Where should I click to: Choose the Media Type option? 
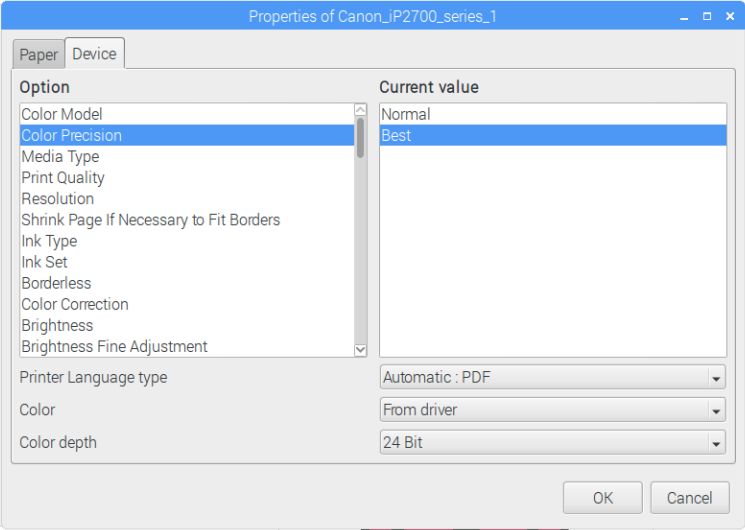click(187, 156)
